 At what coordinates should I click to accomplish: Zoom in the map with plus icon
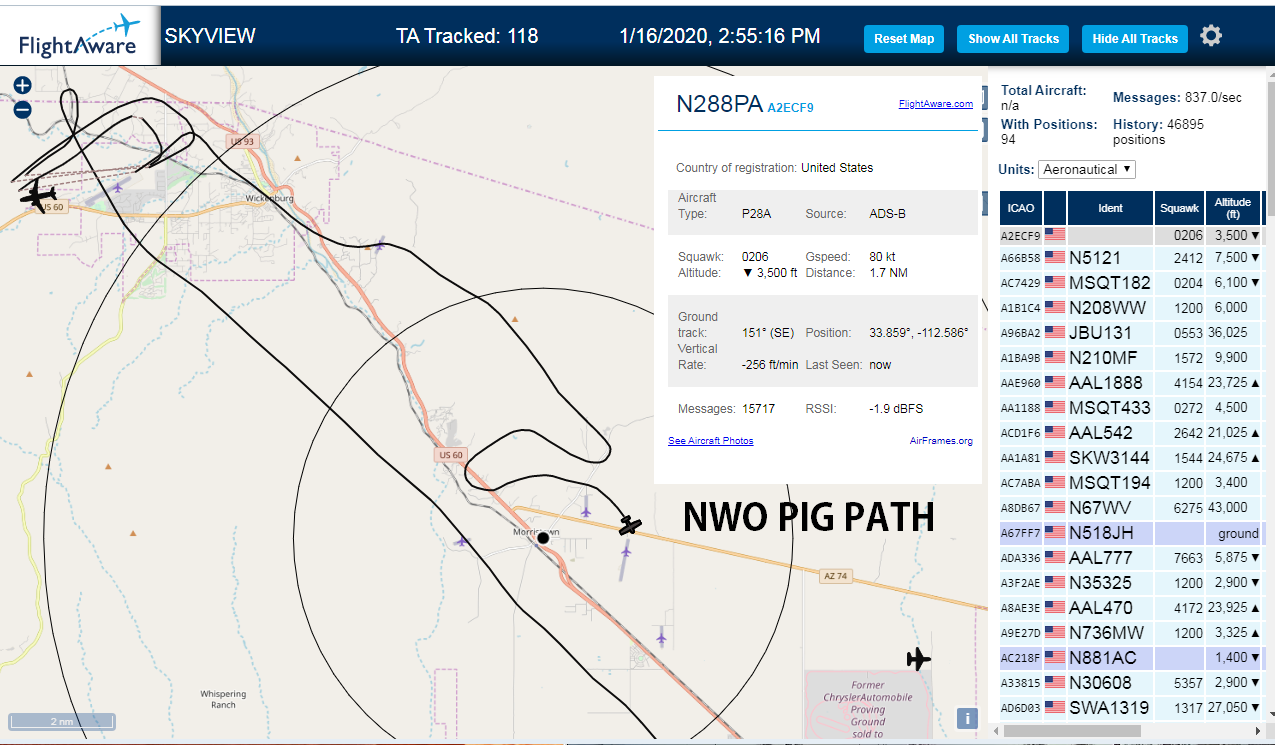click(23, 86)
